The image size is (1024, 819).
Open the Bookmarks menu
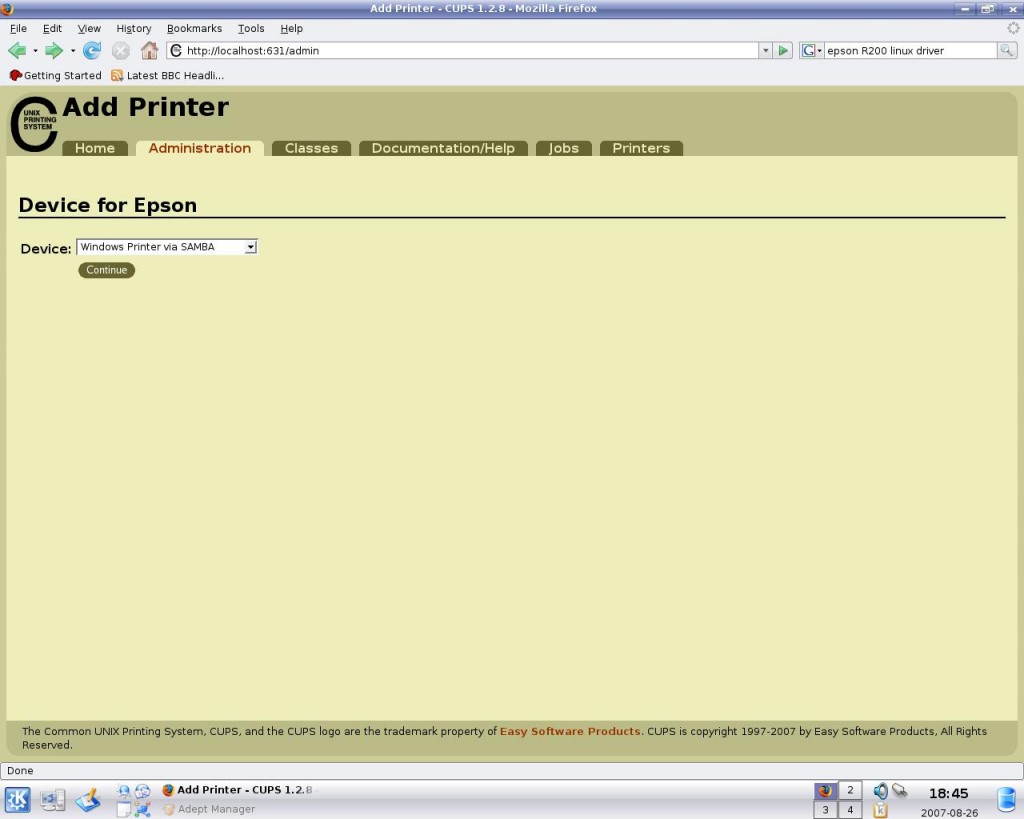click(195, 29)
